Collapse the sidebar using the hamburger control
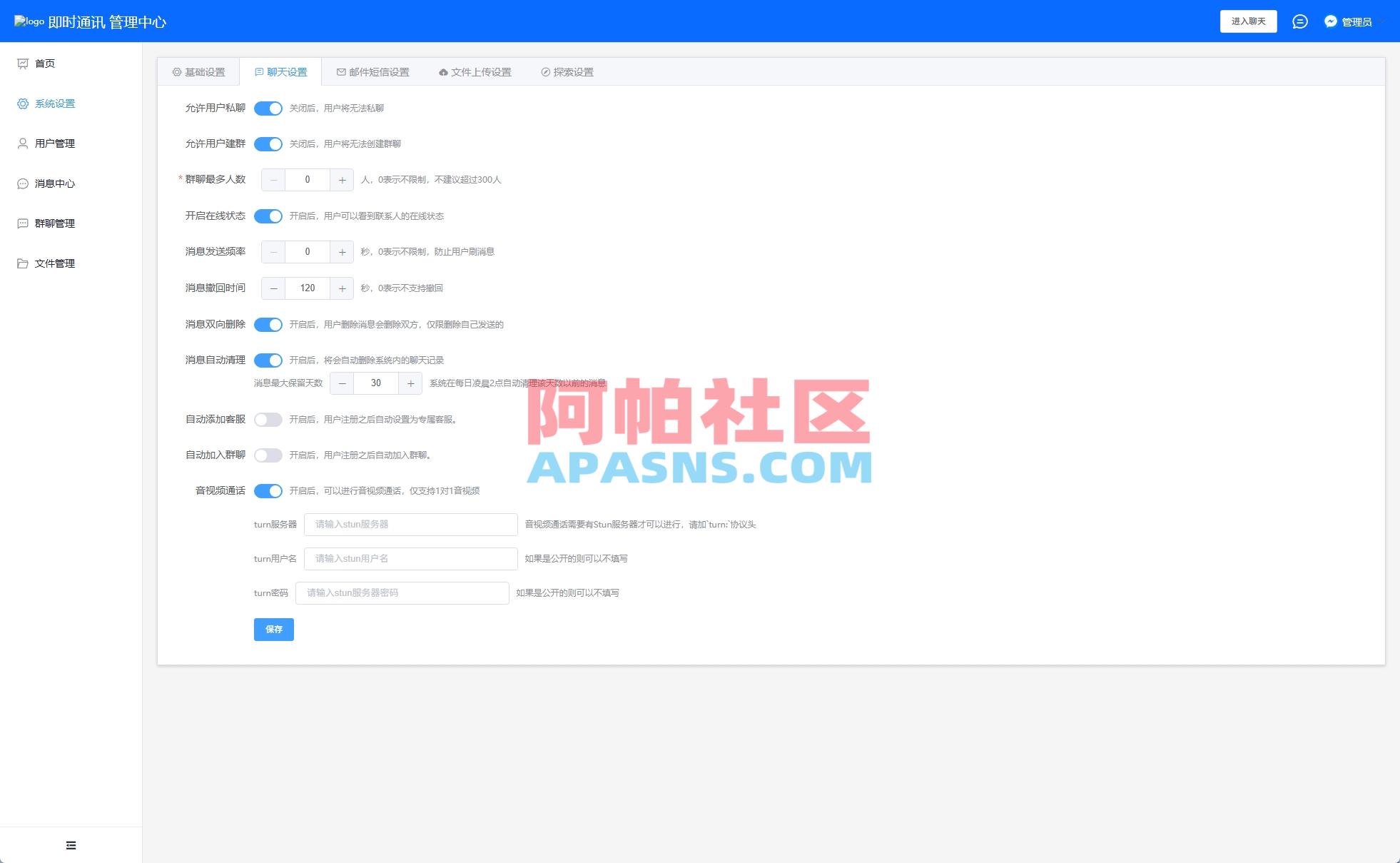The width and height of the screenshot is (1400, 863). click(71, 844)
